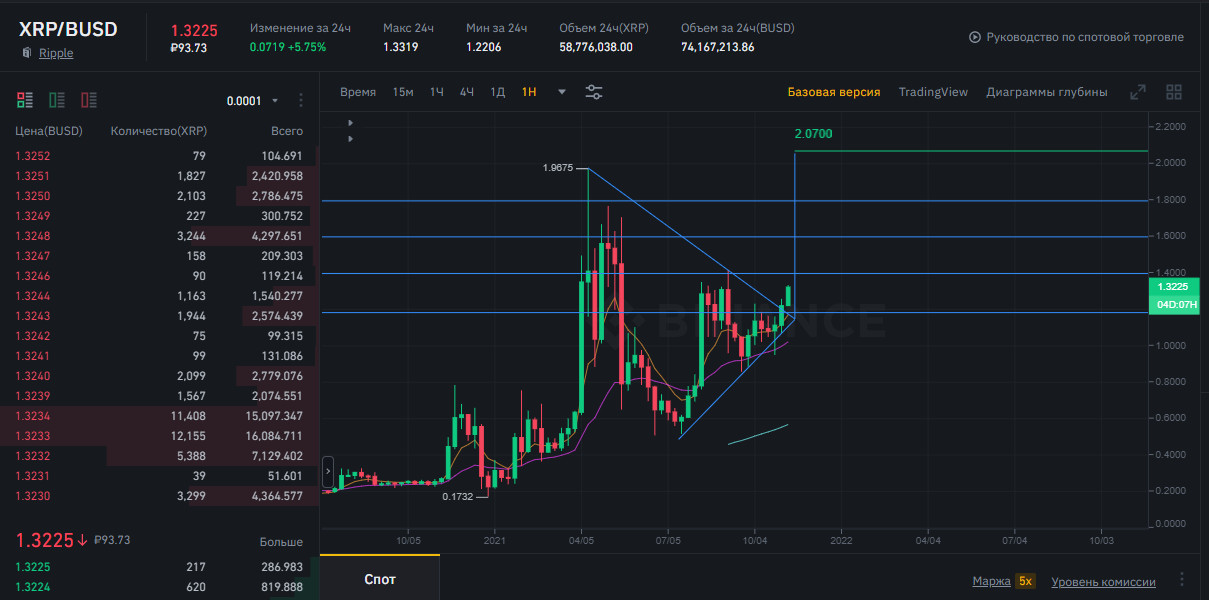
Task: Show sell orders only order book view
Action: coord(89,100)
